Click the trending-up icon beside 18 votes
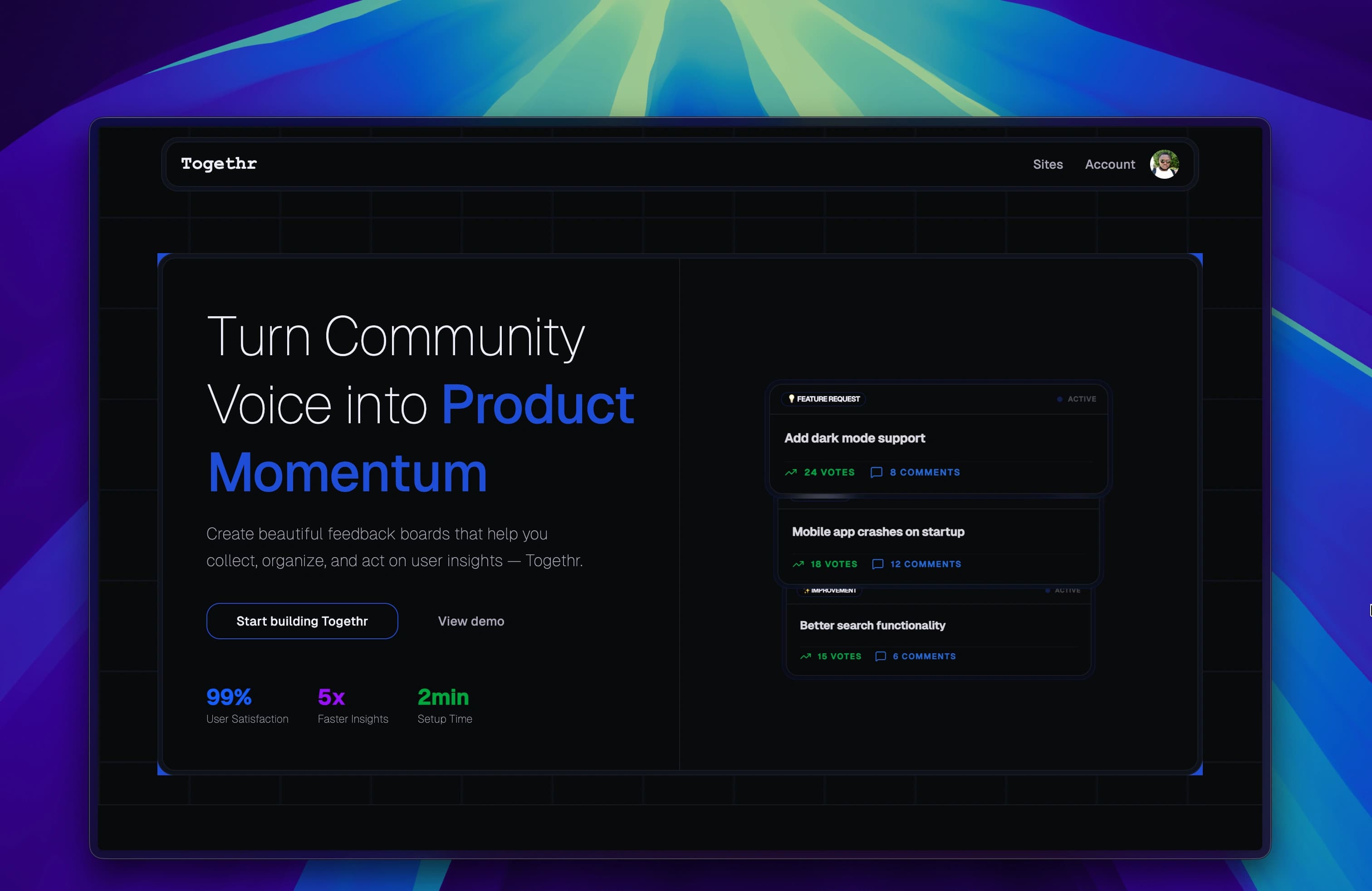This screenshot has height=891, width=1372. coord(798,563)
